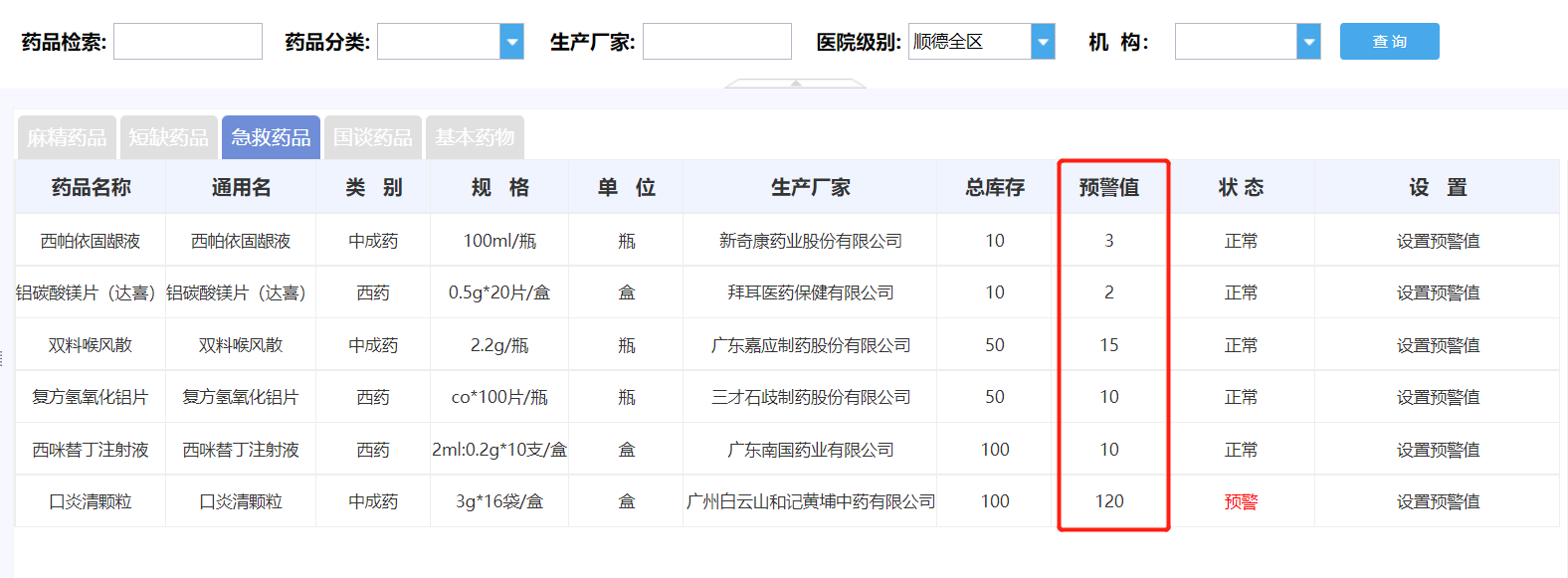Click the red 预警 status of 口炎清颗粒

click(x=1241, y=501)
